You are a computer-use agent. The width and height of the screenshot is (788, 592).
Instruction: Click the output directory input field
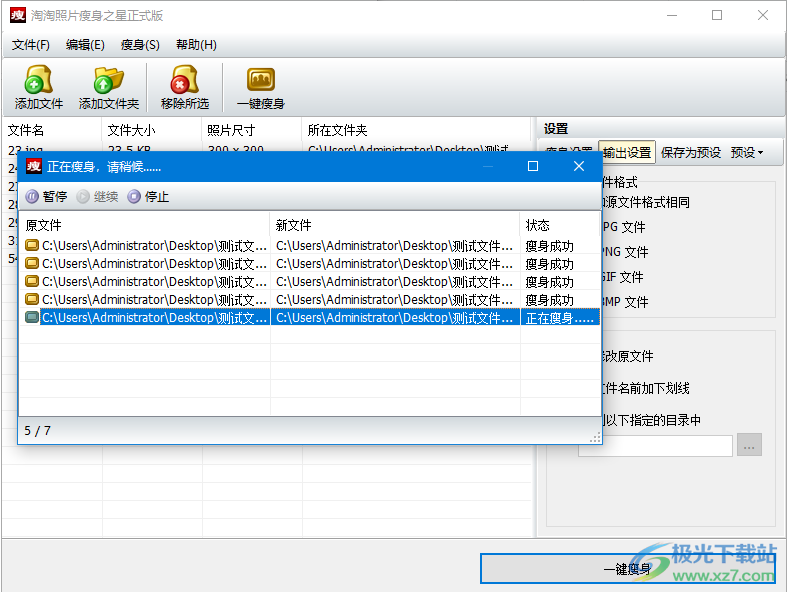pyautogui.click(x=655, y=446)
